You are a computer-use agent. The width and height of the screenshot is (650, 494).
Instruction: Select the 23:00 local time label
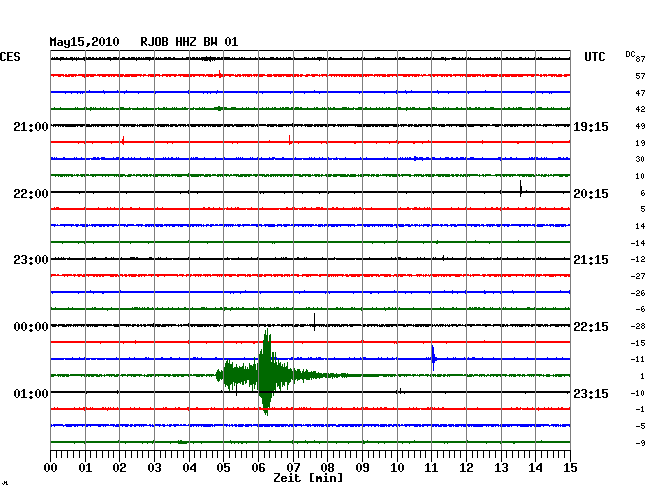(31, 260)
